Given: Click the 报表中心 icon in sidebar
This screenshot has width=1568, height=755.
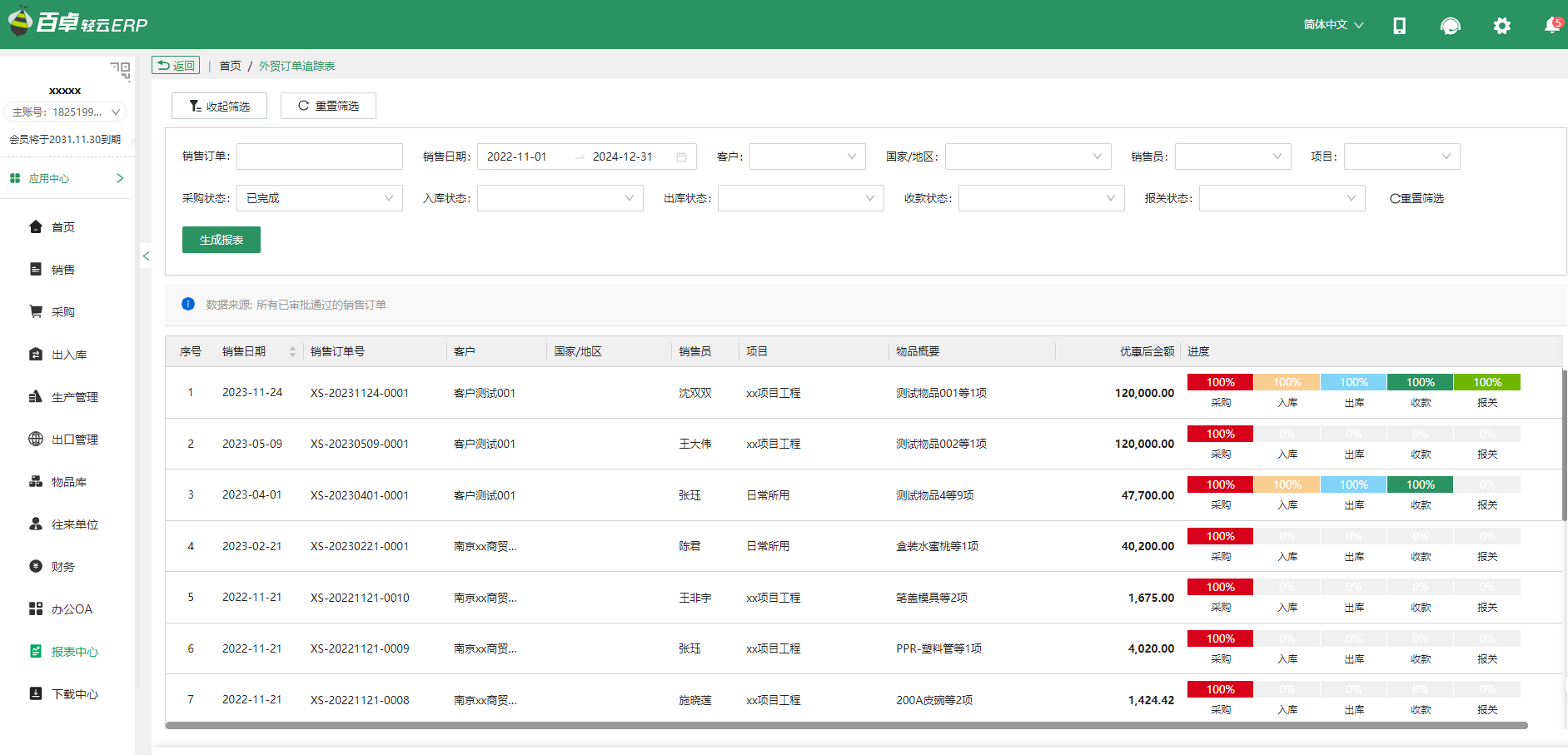Looking at the screenshot, I should coord(36,651).
